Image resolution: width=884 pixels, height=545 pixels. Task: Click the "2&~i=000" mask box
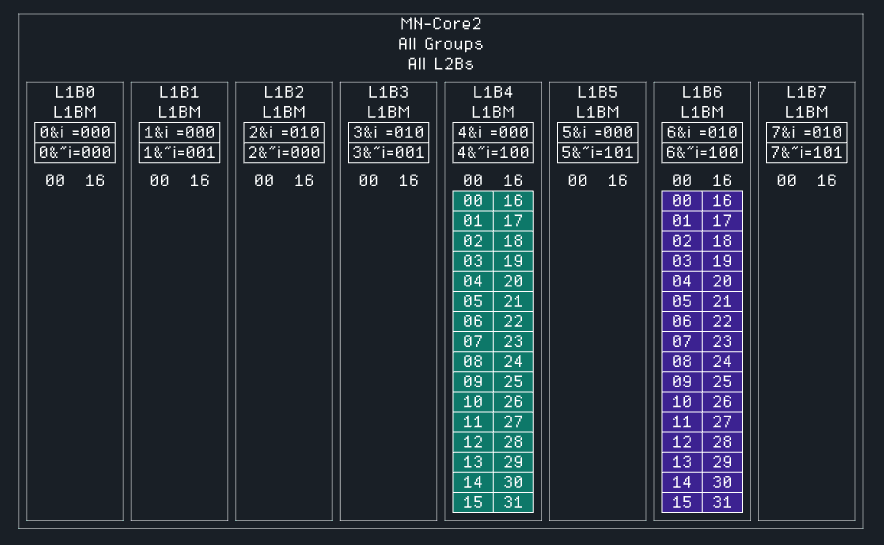pos(284,153)
